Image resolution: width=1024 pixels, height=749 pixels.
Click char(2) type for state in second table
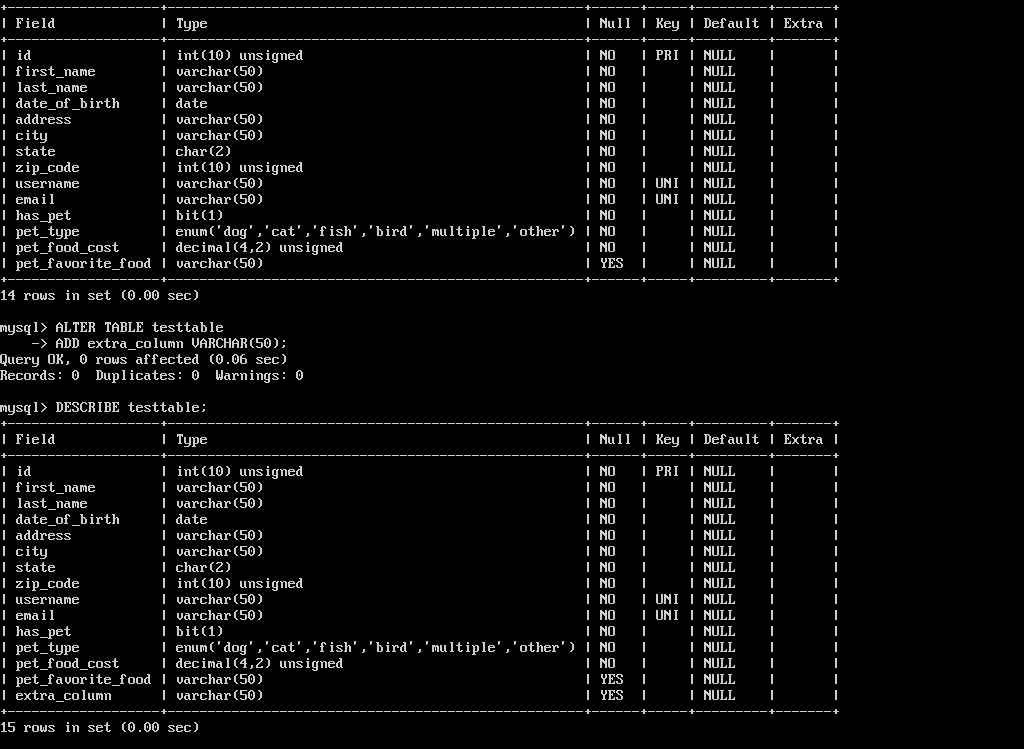click(x=203, y=567)
